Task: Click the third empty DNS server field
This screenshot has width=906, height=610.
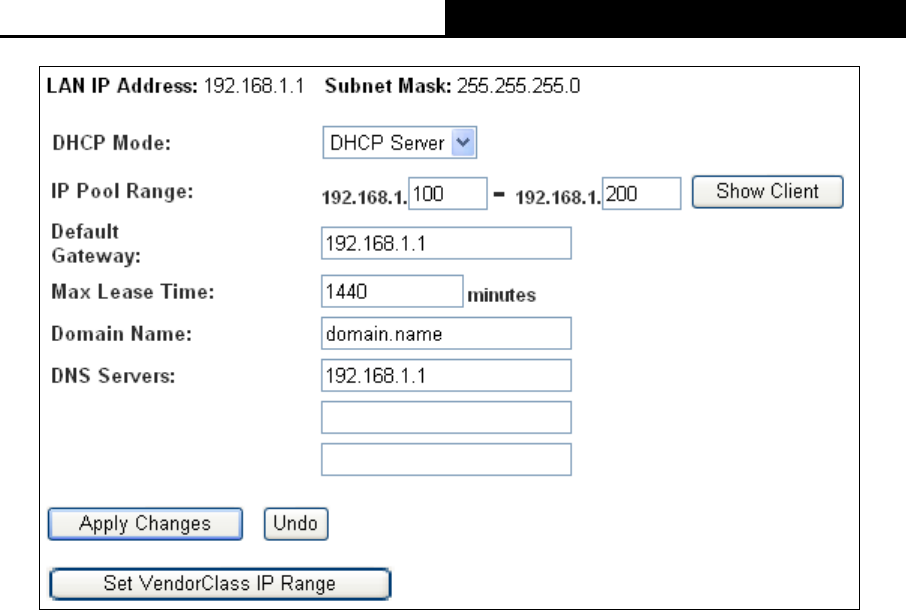Action: coord(446,460)
